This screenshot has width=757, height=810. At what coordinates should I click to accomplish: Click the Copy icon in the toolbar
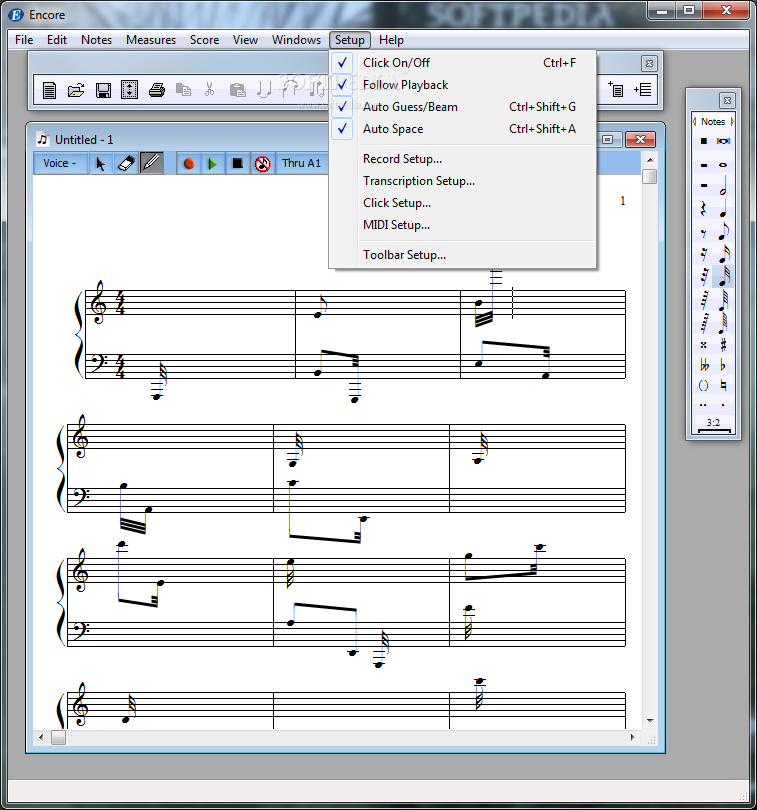pyautogui.click(x=183, y=90)
